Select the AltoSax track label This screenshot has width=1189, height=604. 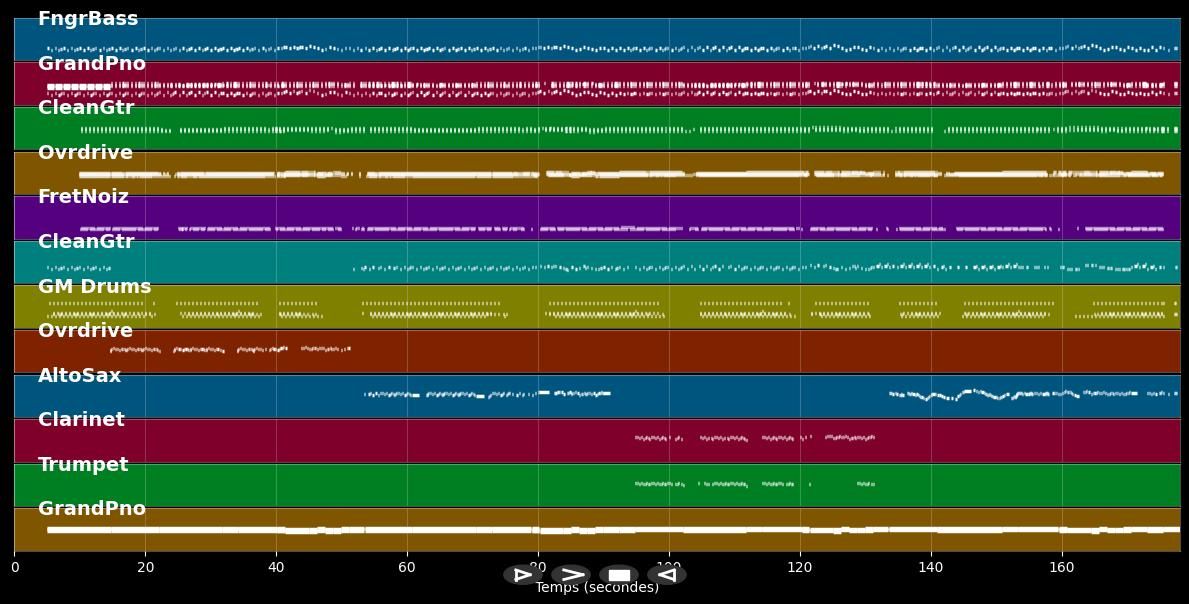(79, 376)
